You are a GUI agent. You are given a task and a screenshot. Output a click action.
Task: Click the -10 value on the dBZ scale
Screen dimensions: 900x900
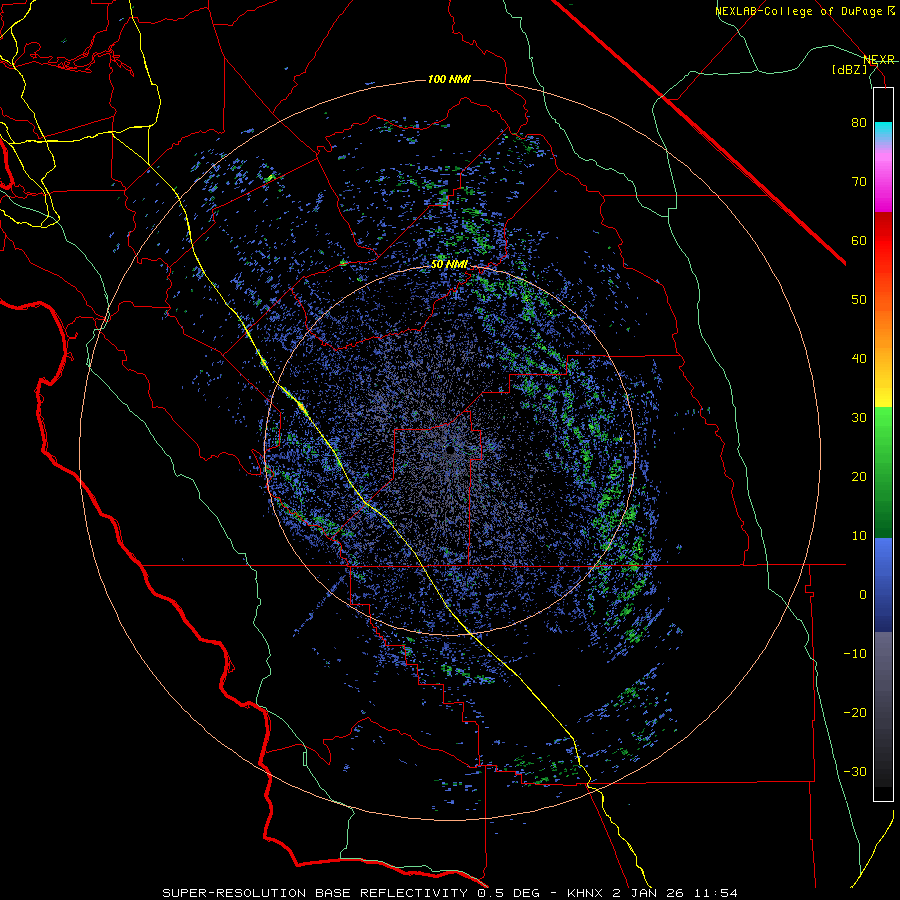855,653
